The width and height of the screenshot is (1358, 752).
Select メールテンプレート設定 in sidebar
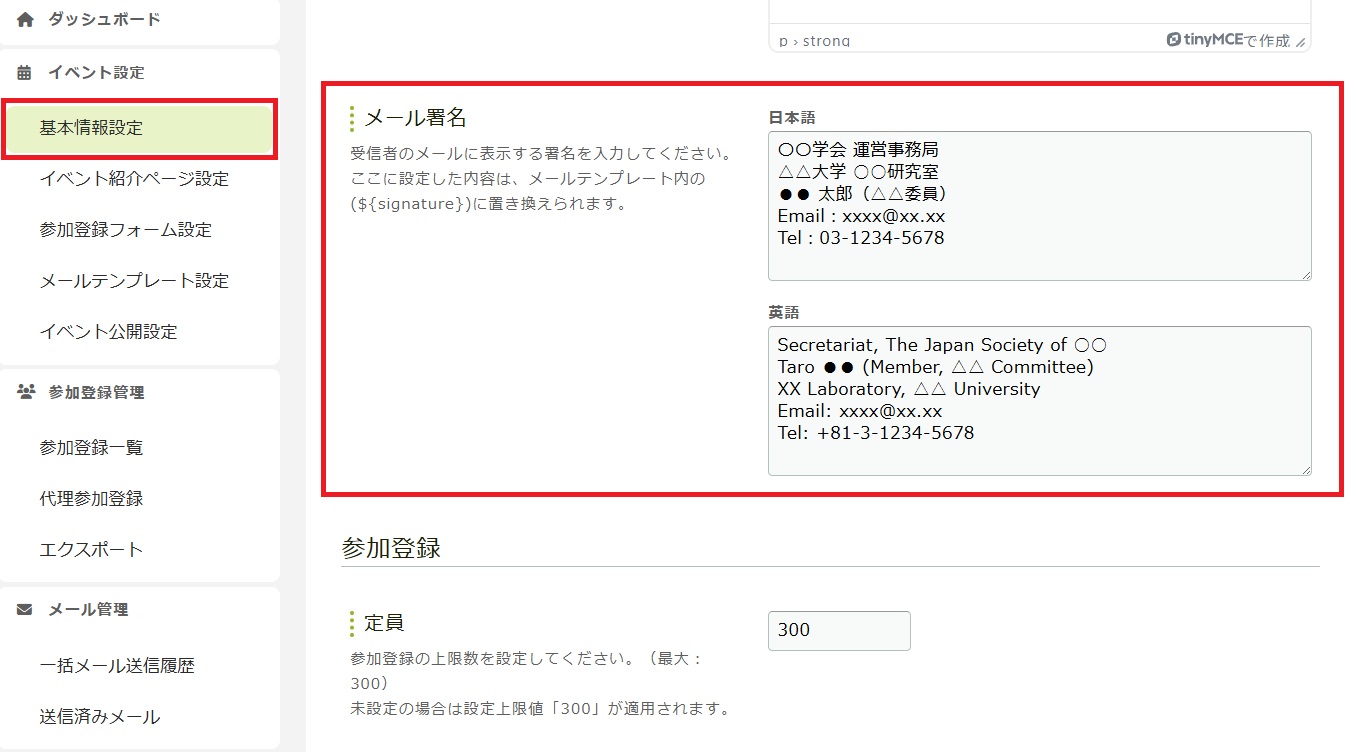[x=134, y=281]
